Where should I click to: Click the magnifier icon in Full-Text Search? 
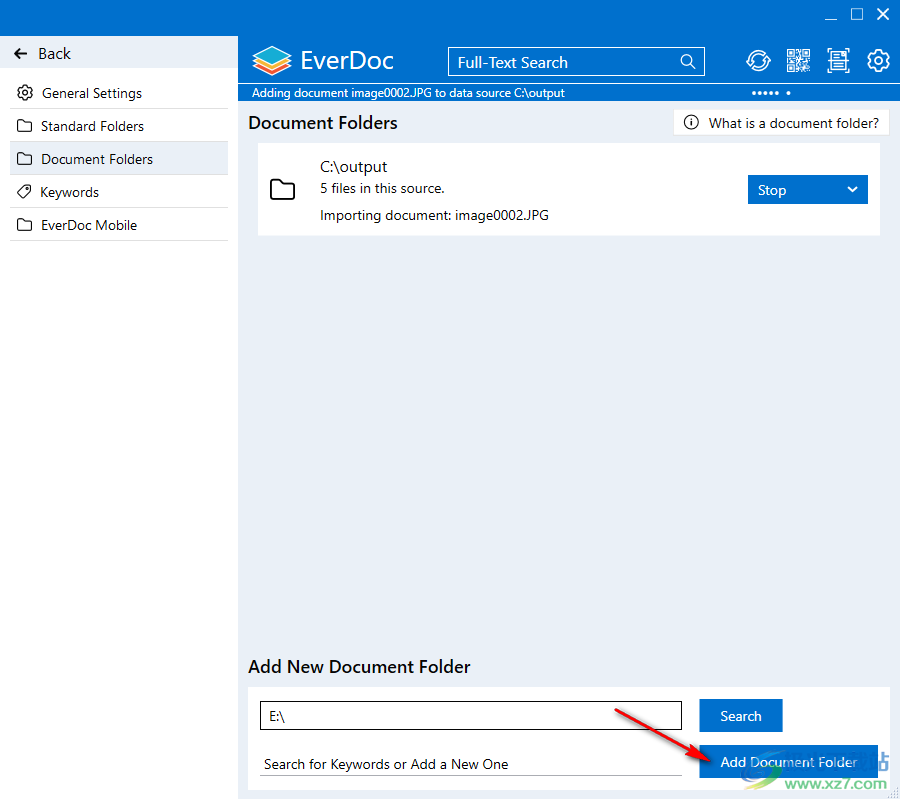(x=687, y=61)
